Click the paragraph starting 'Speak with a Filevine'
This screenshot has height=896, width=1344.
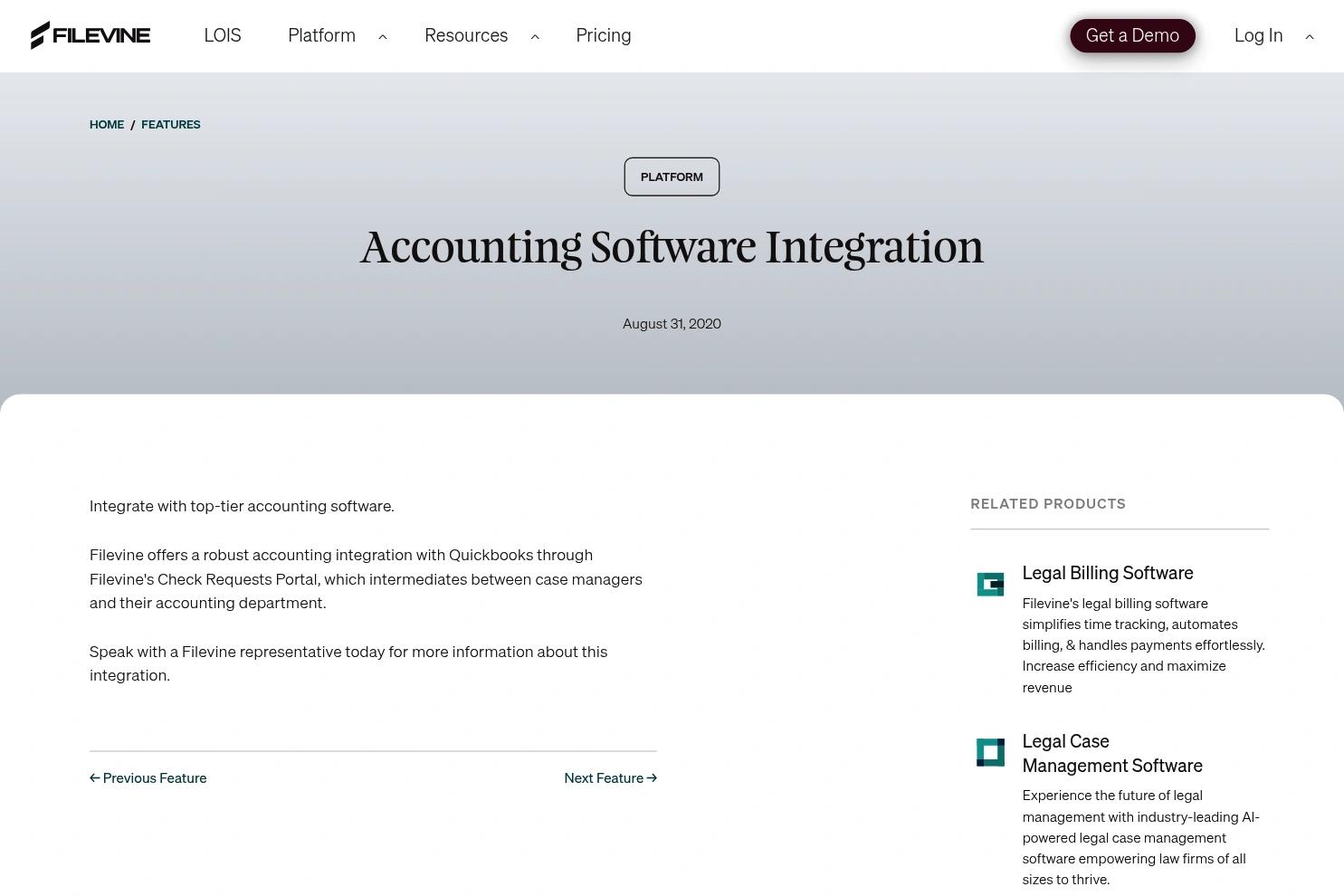[x=348, y=663]
